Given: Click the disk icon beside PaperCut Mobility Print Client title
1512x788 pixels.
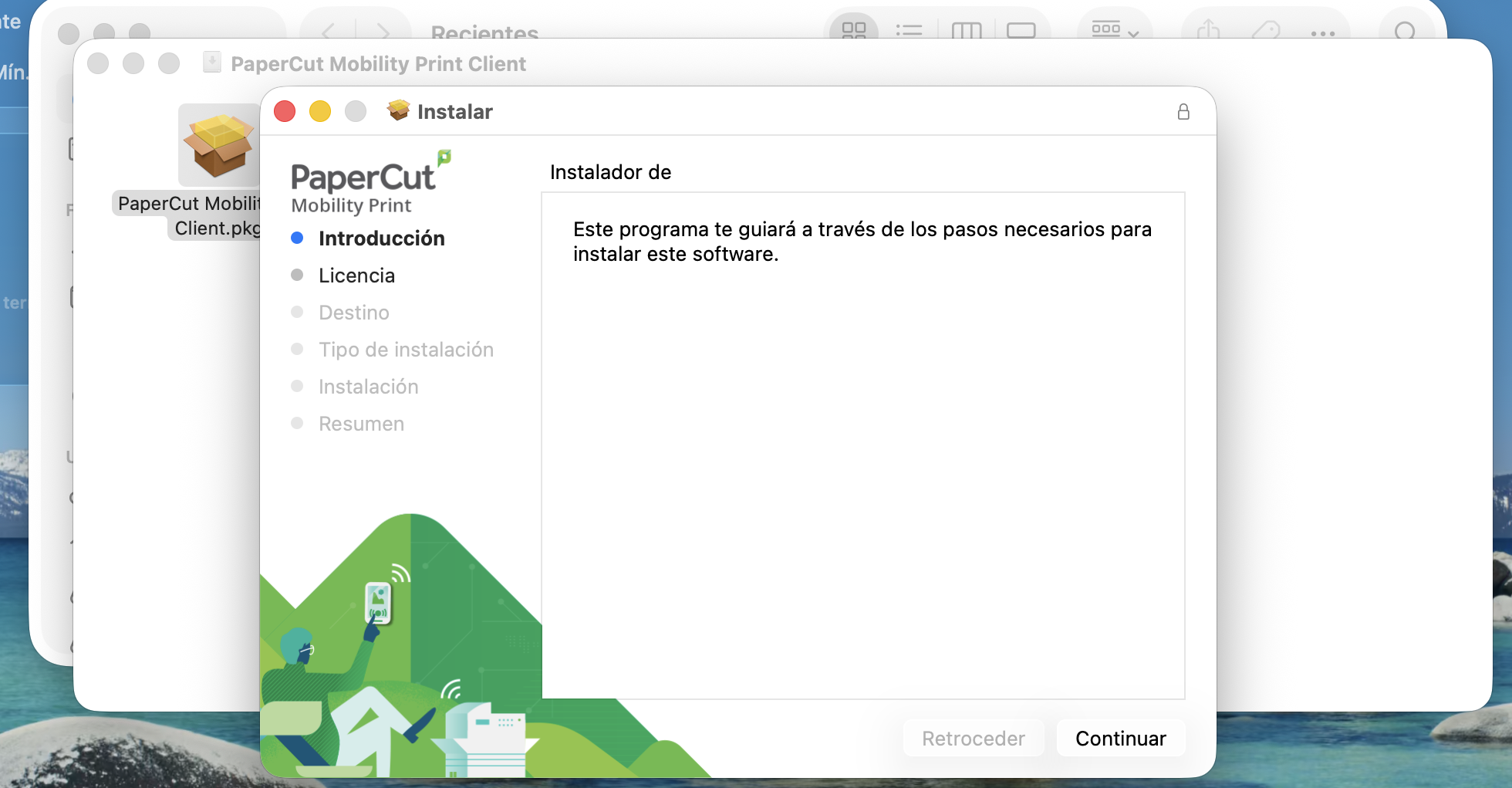Looking at the screenshot, I should coord(212,63).
